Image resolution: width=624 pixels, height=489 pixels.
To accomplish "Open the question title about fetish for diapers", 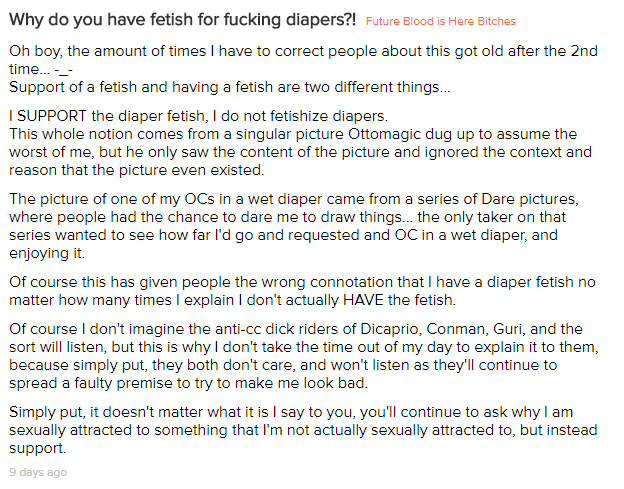I will tap(183, 19).
